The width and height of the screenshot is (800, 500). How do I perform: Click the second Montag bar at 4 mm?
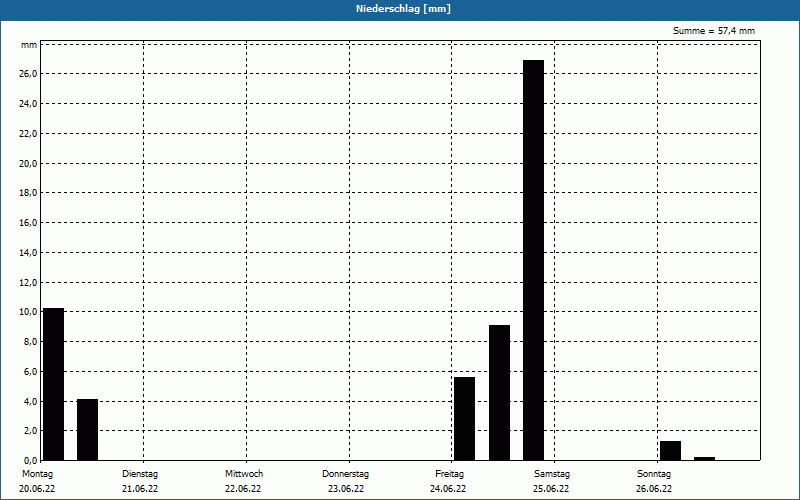(x=87, y=430)
